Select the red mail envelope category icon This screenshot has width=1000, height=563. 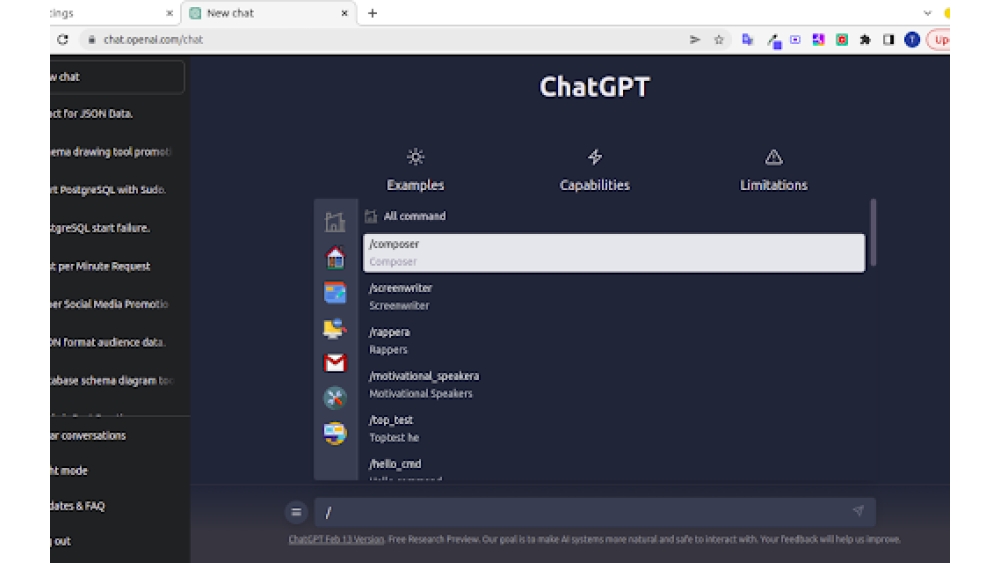335,363
